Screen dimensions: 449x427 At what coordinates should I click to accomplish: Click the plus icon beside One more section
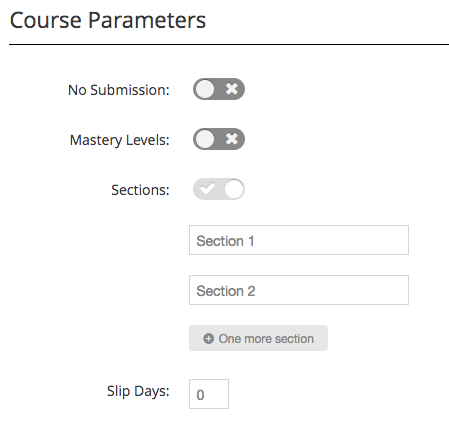pos(208,339)
